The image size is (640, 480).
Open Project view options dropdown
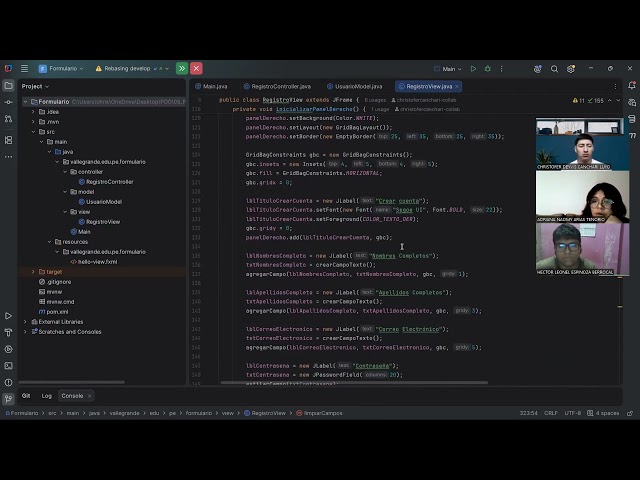35,87
